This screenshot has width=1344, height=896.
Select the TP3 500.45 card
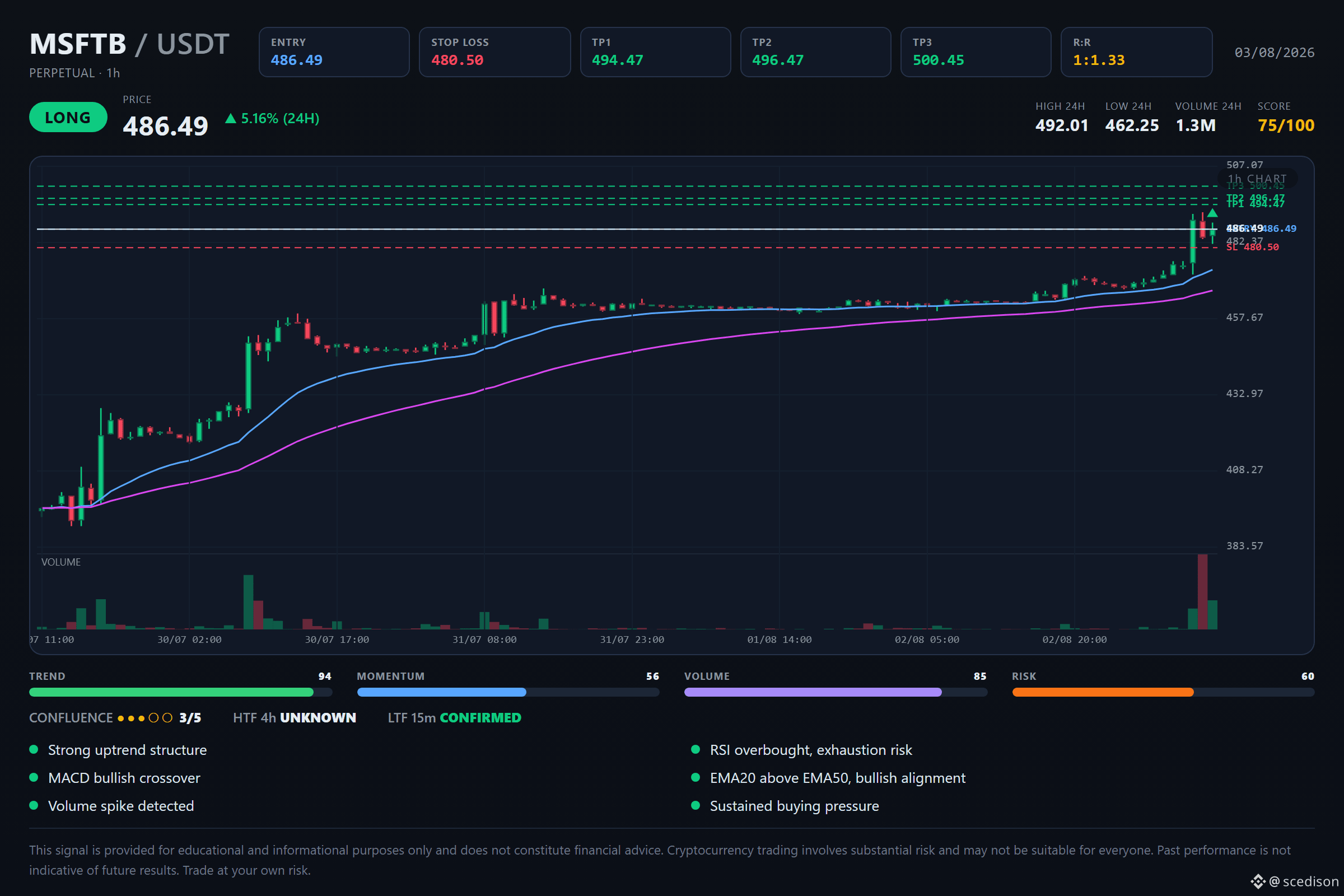[976, 52]
